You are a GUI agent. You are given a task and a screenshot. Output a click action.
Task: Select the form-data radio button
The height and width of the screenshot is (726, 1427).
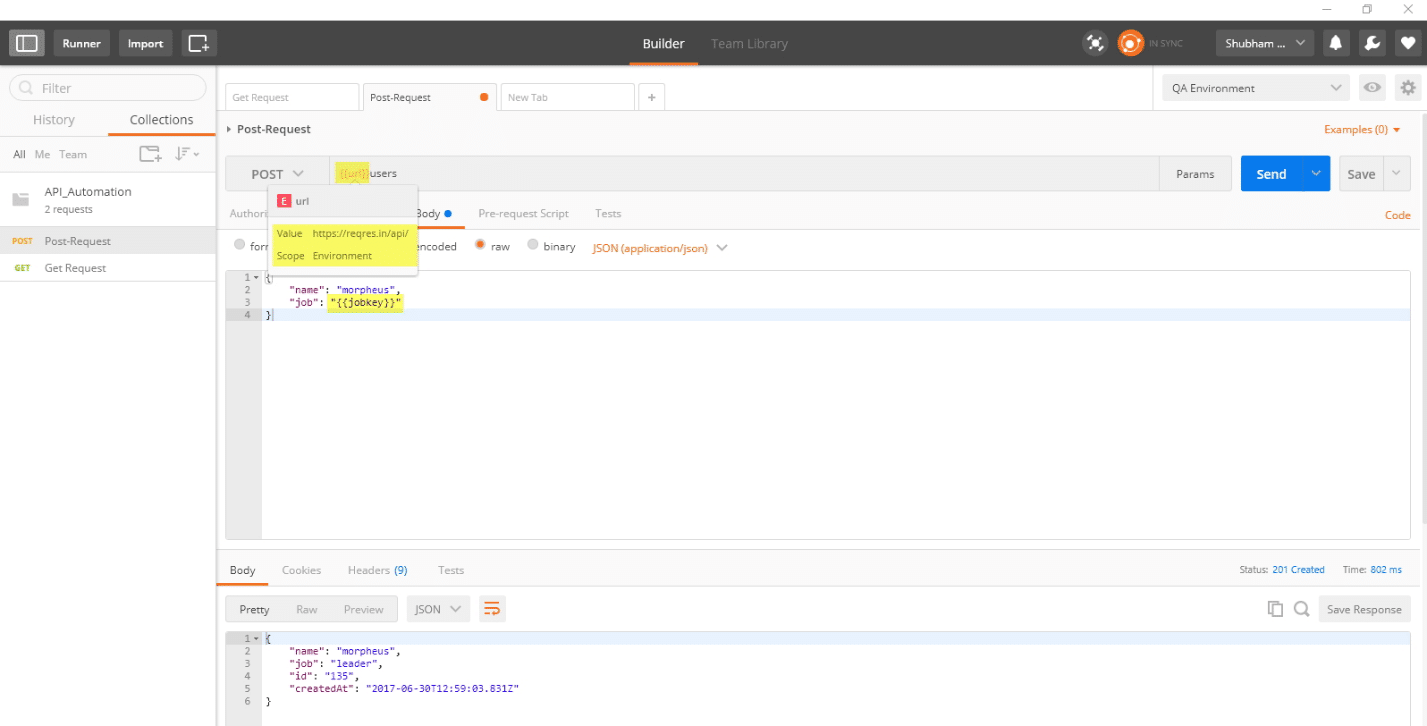click(x=239, y=245)
